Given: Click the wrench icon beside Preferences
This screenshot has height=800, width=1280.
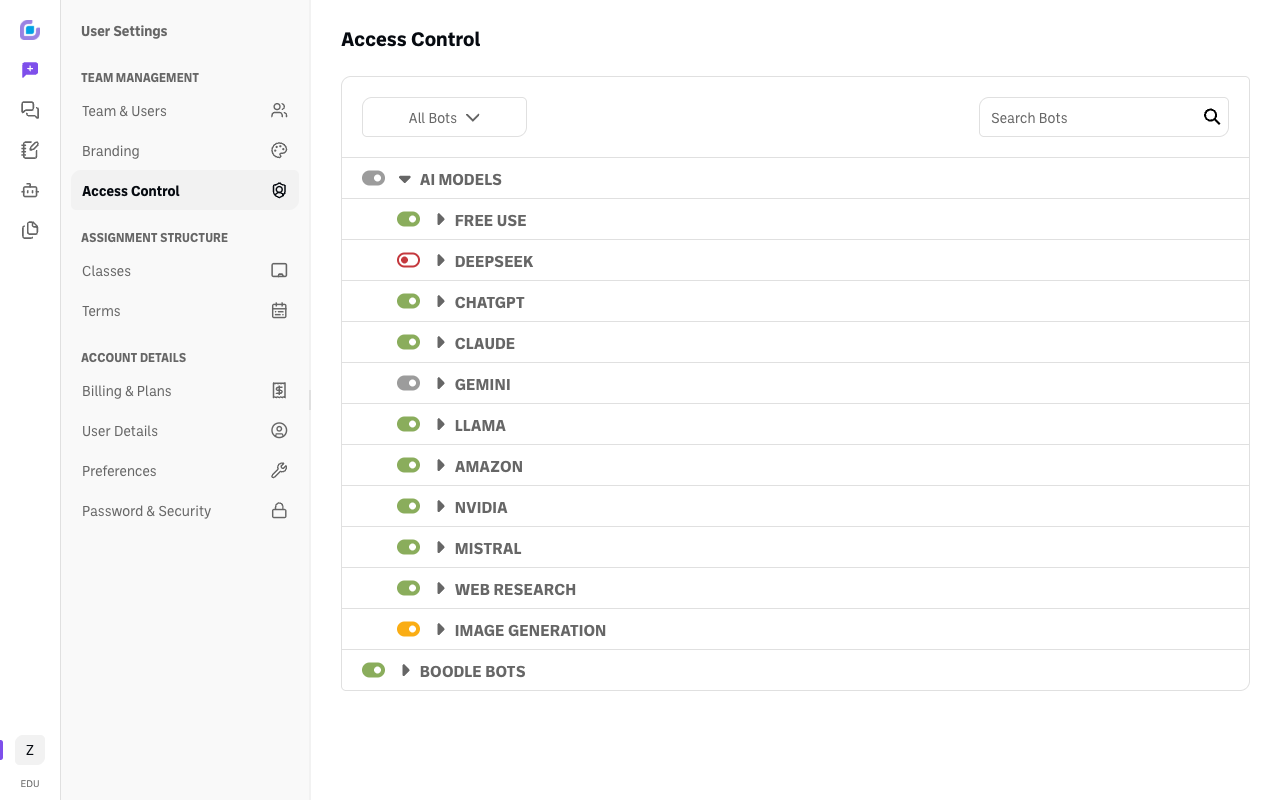Looking at the screenshot, I should coord(279,470).
